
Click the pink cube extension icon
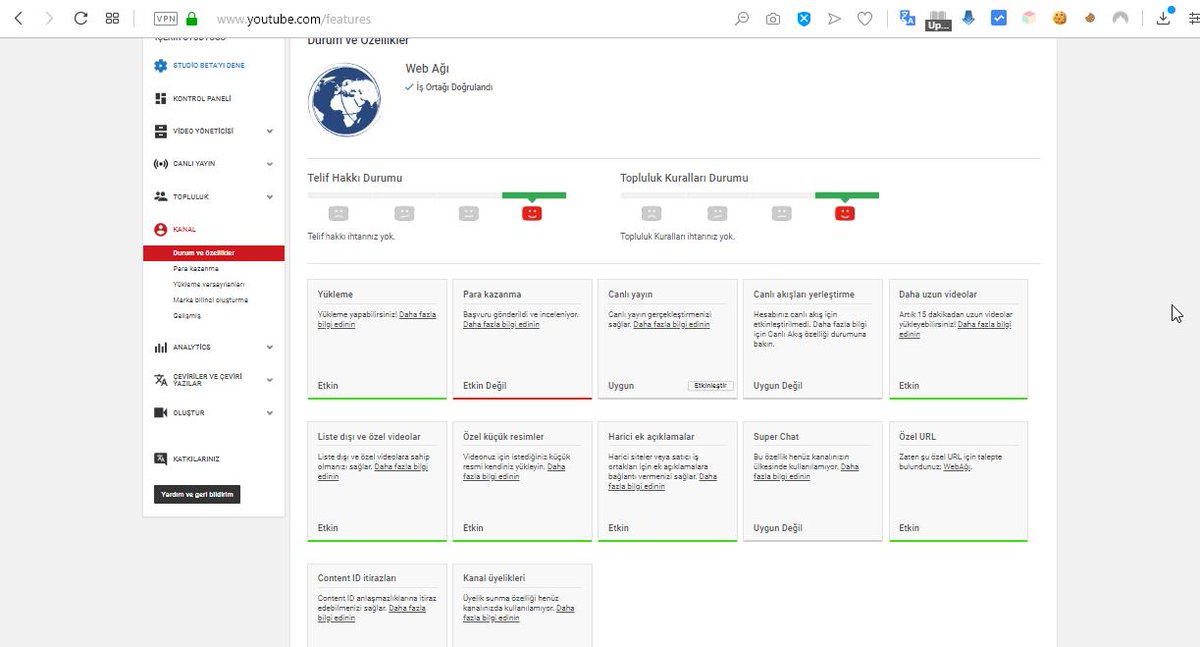coord(1029,18)
